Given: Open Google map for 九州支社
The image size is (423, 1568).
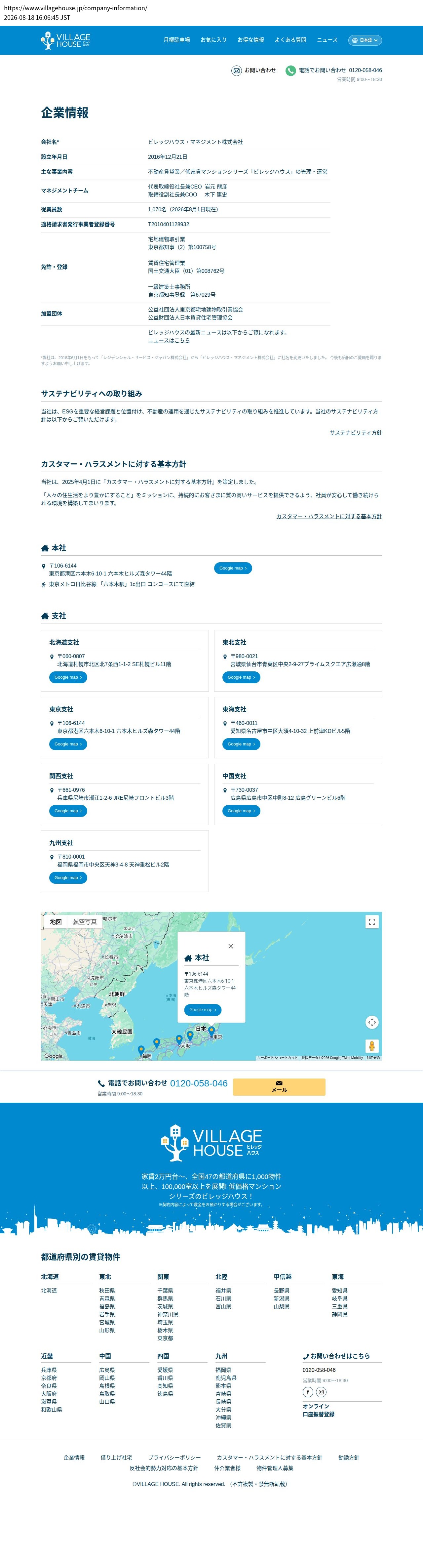Looking at the screenshot, I should (x=68, y=878).
